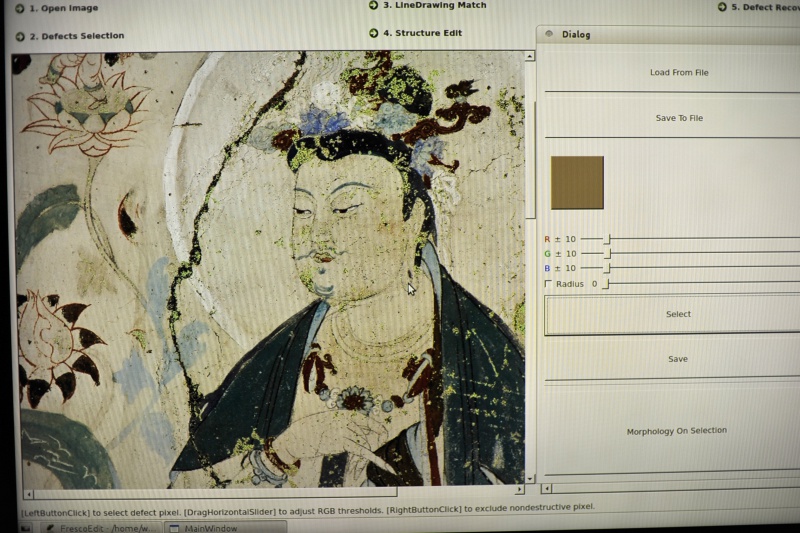
Task: Click the round icon in Dialog title bar
Action: 549,34
